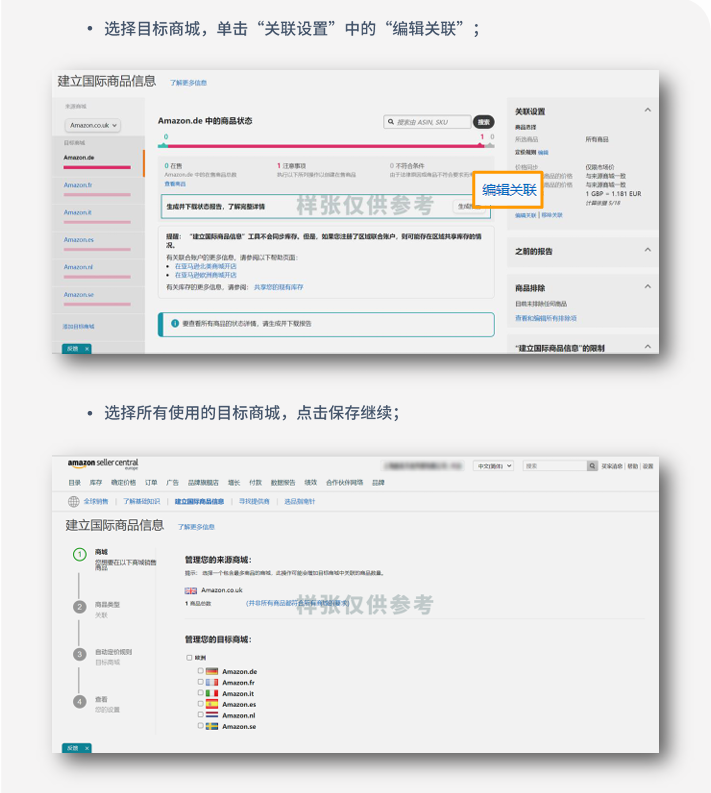
Task: Click the header search magnifier button
Action: 592,466
